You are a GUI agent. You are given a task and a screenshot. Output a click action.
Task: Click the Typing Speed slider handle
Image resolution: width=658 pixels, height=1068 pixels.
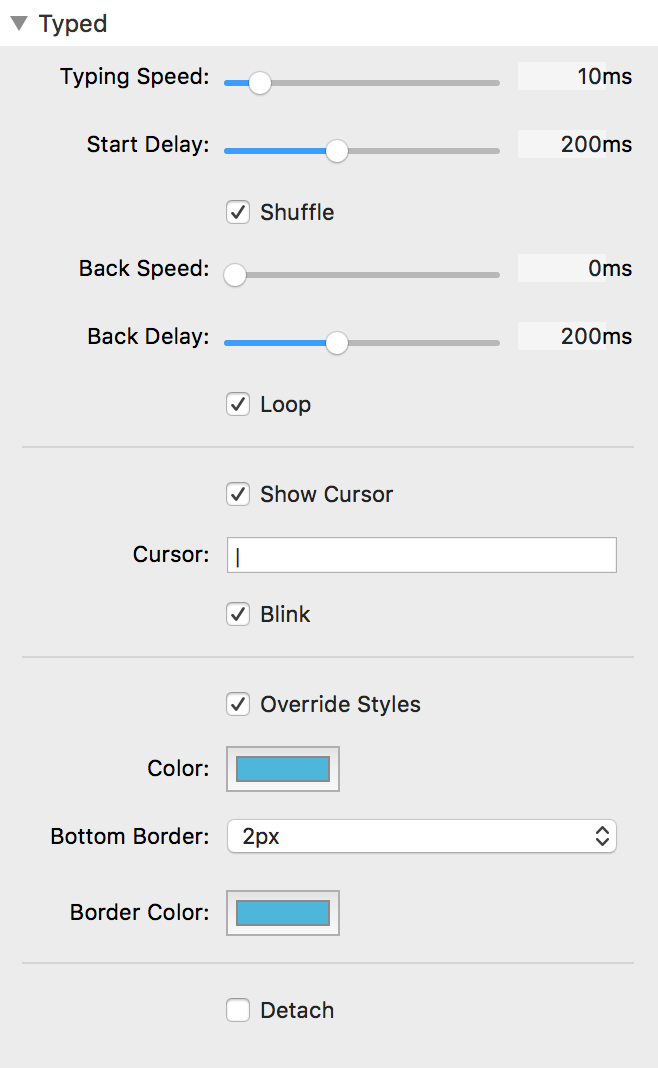pos(260,83)
